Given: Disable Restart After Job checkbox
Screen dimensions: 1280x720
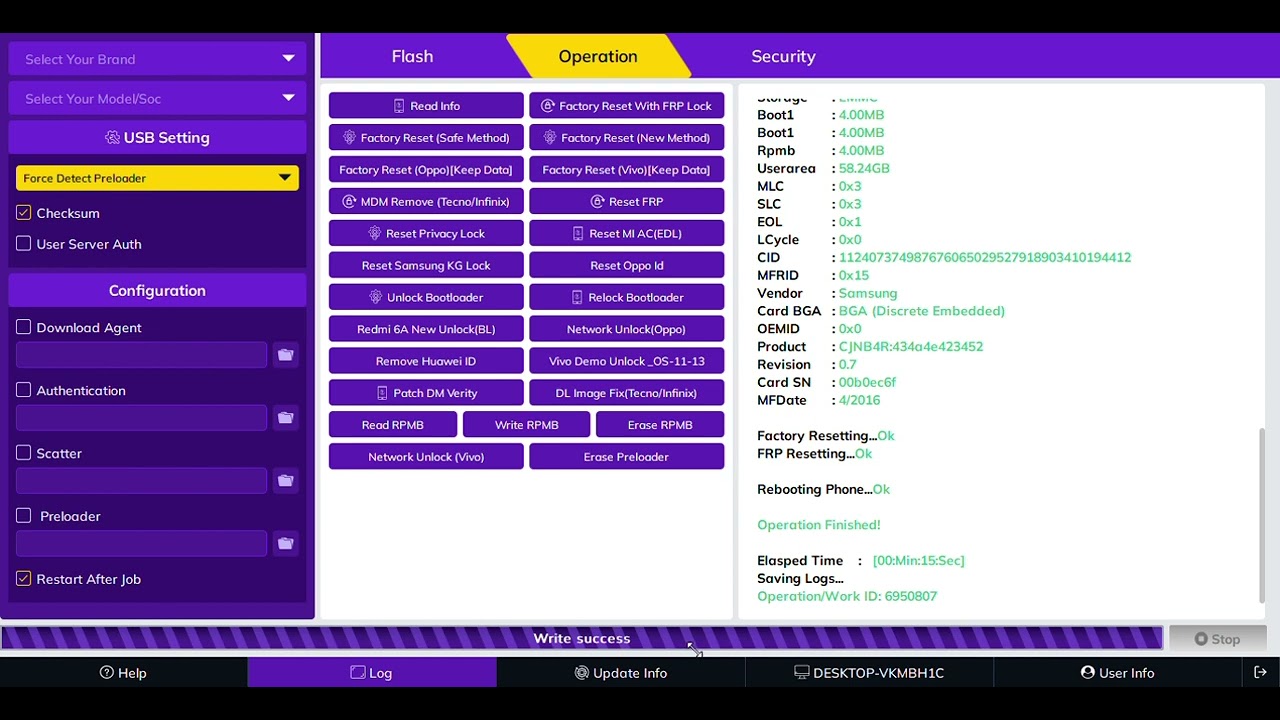Looking at the screenshot, I should click(x=24, y=579).
